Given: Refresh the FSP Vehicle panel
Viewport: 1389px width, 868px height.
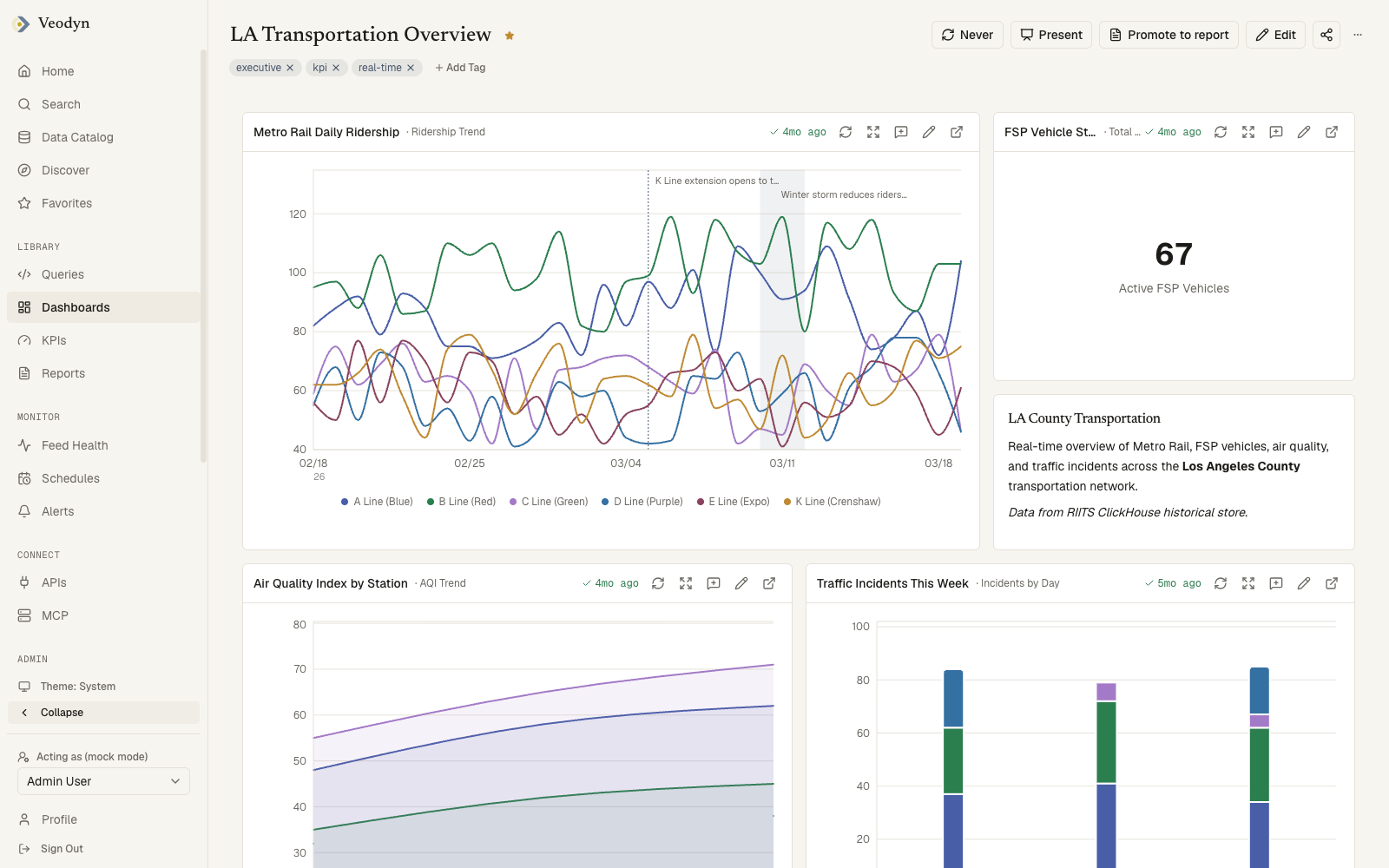Looking at the screenshot, I should pos(1221,132).
